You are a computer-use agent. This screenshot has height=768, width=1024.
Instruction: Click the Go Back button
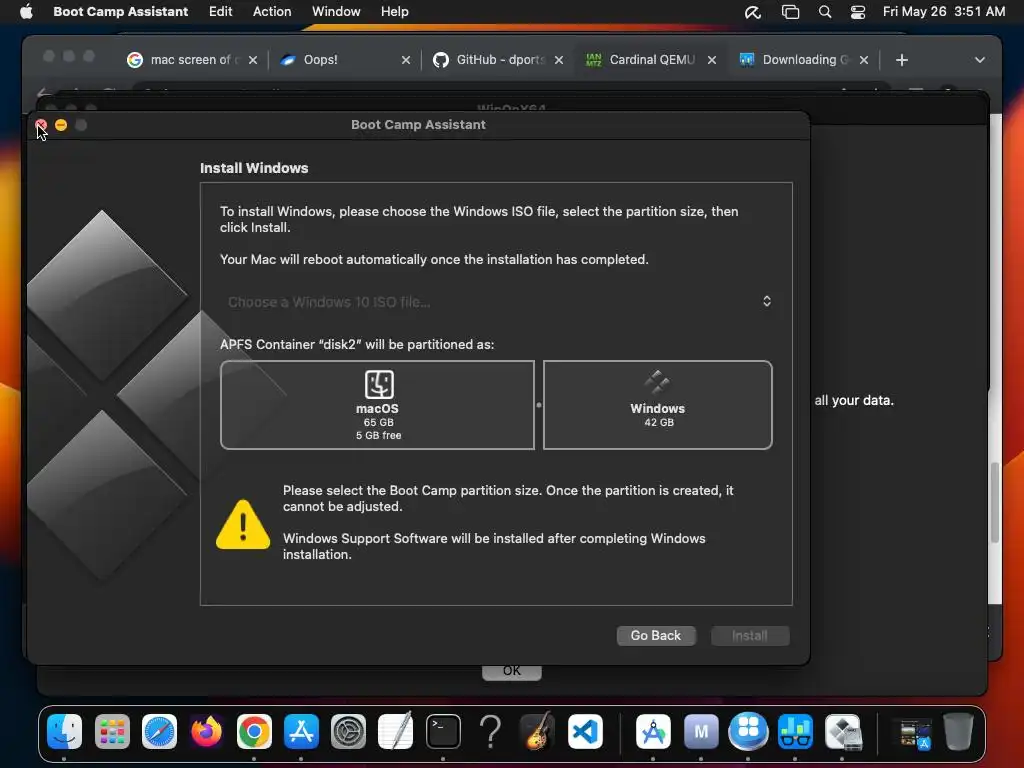656,635
